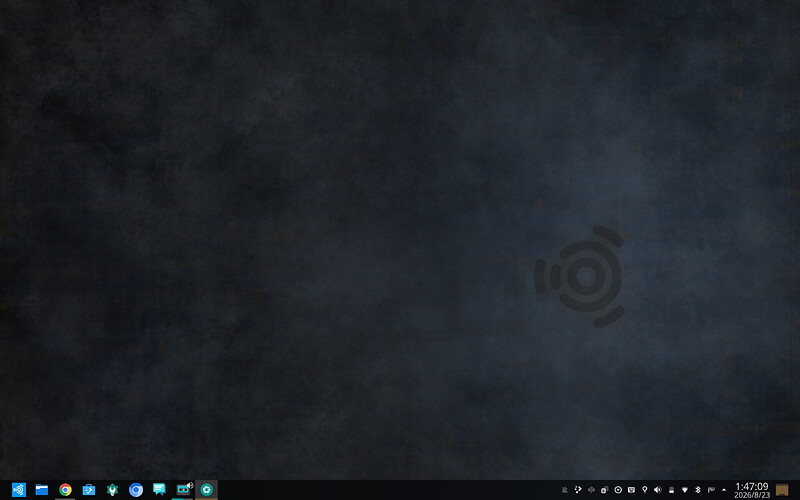This screenshot has width=800, height=500.
Task: Open the arrow-dots tray icon
Action: pos(578,490)
